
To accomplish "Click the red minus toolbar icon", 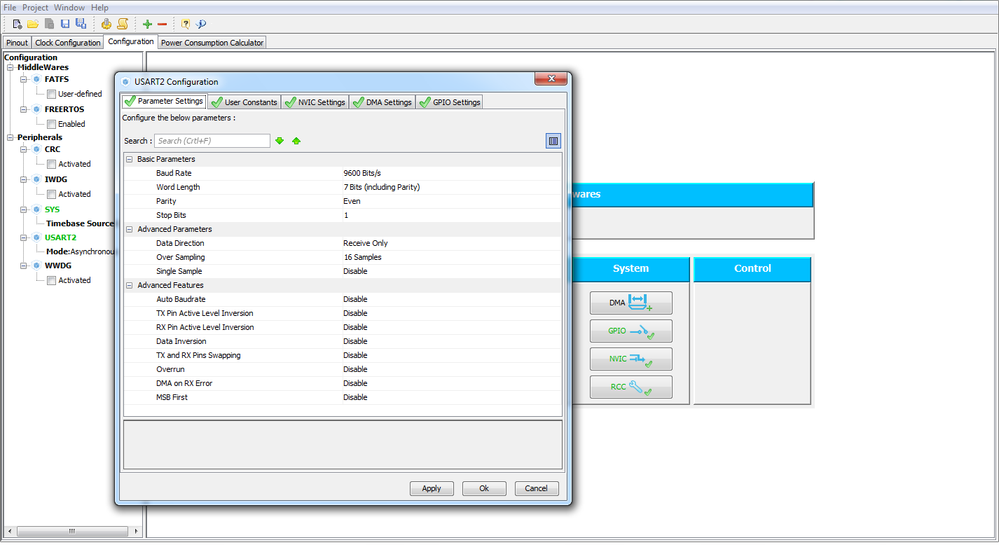I will (x=162, y=24).
